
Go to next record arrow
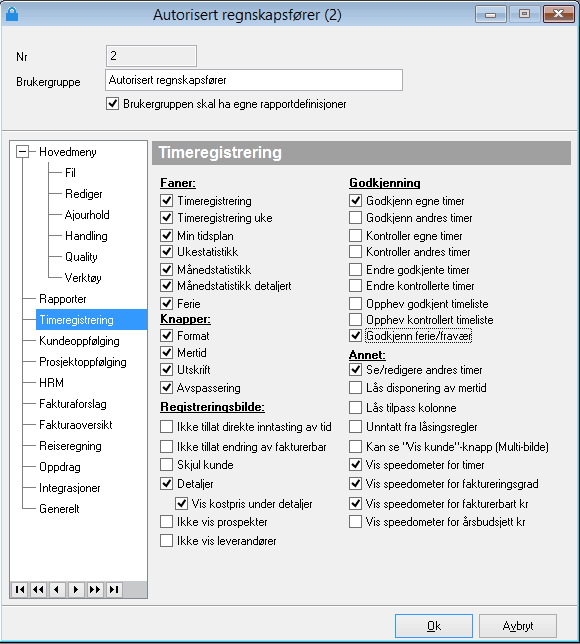click(76, 590)
